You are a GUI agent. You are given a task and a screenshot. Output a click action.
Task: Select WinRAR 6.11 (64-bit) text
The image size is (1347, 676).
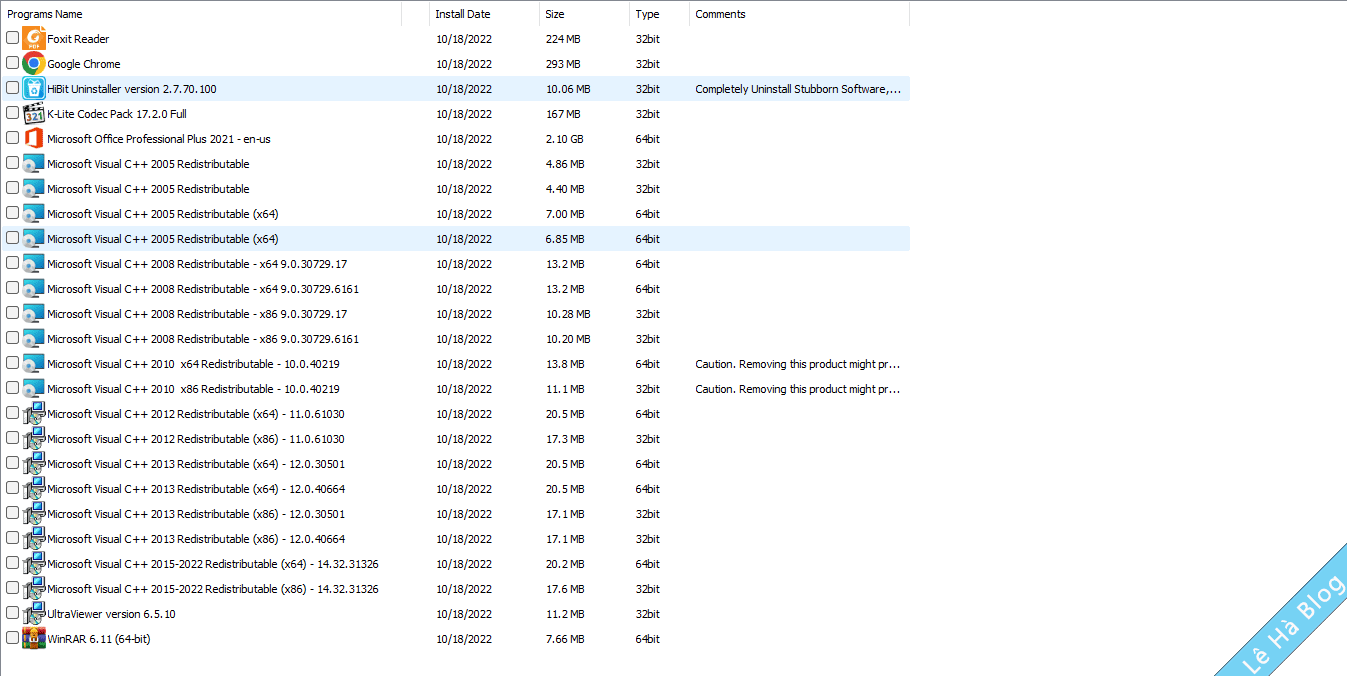pyautogui.click(x=99, y=639)
